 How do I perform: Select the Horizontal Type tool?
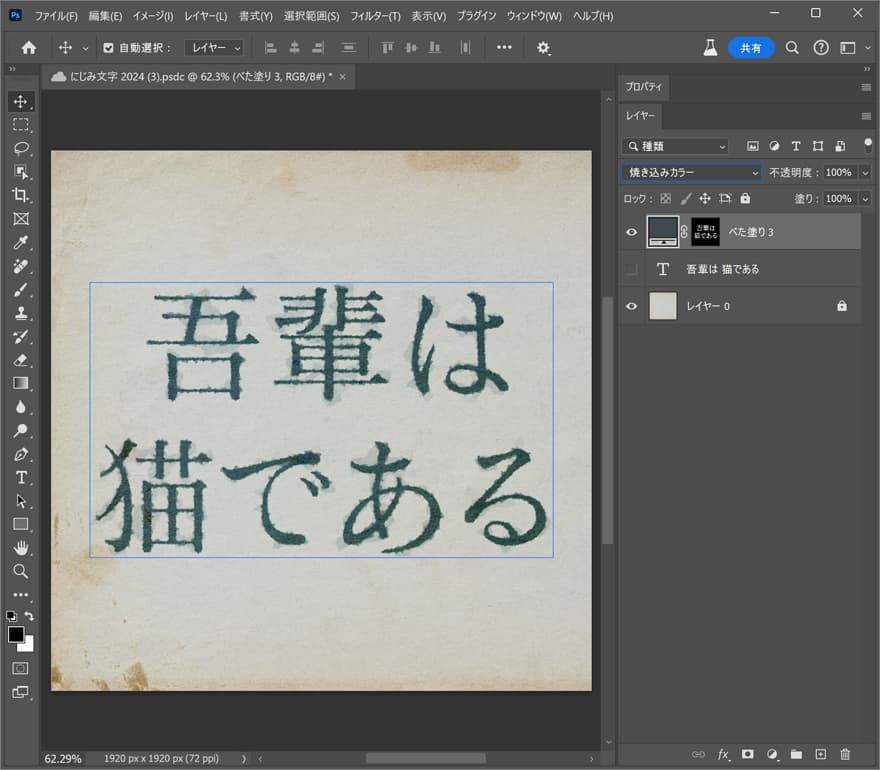(21, 478)
